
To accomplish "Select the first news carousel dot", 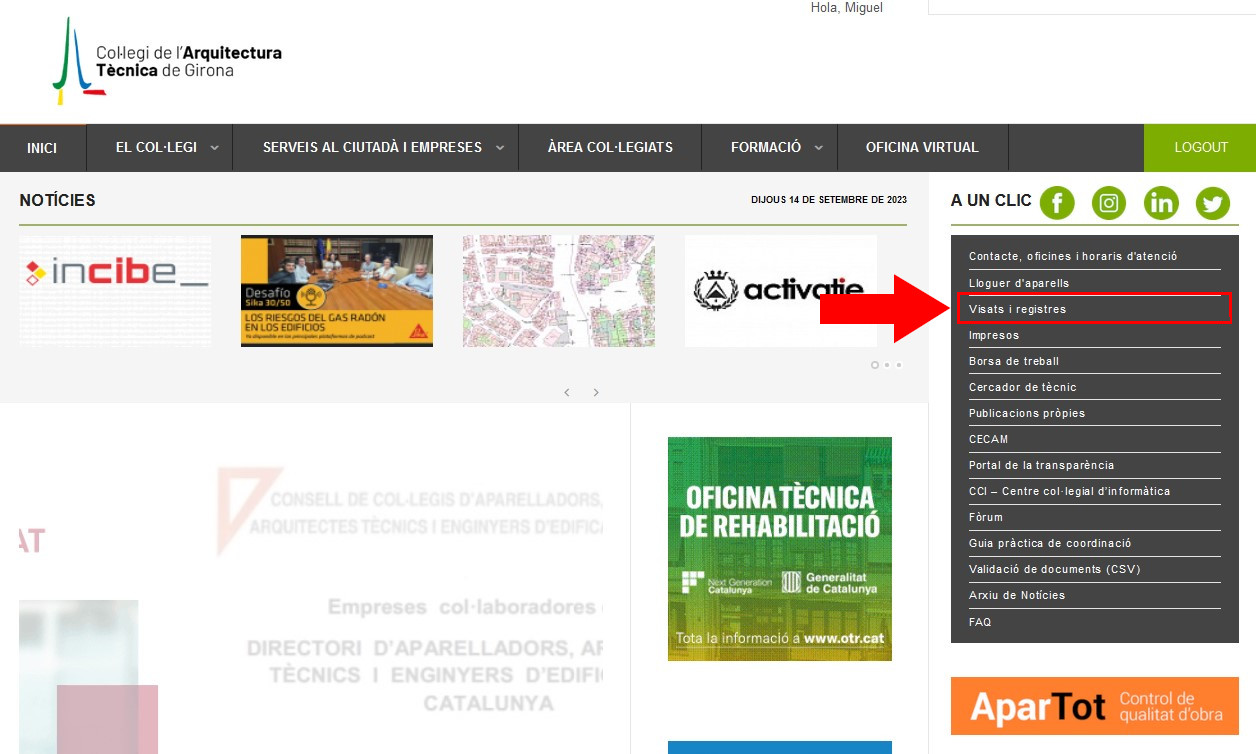I will 875,365.
